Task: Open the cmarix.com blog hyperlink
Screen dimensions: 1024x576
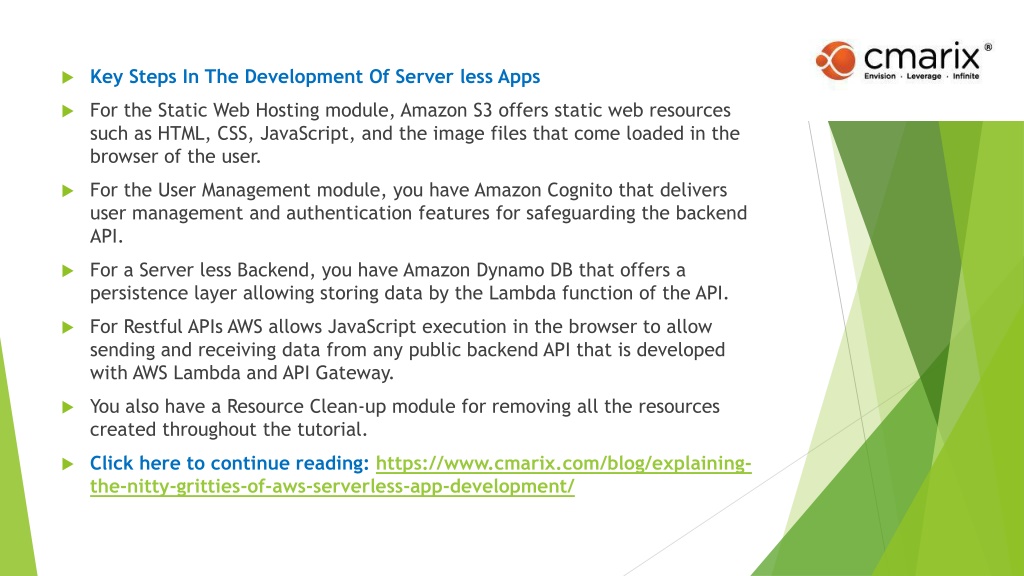Action: pyautogui.click(x=421, y=474)
